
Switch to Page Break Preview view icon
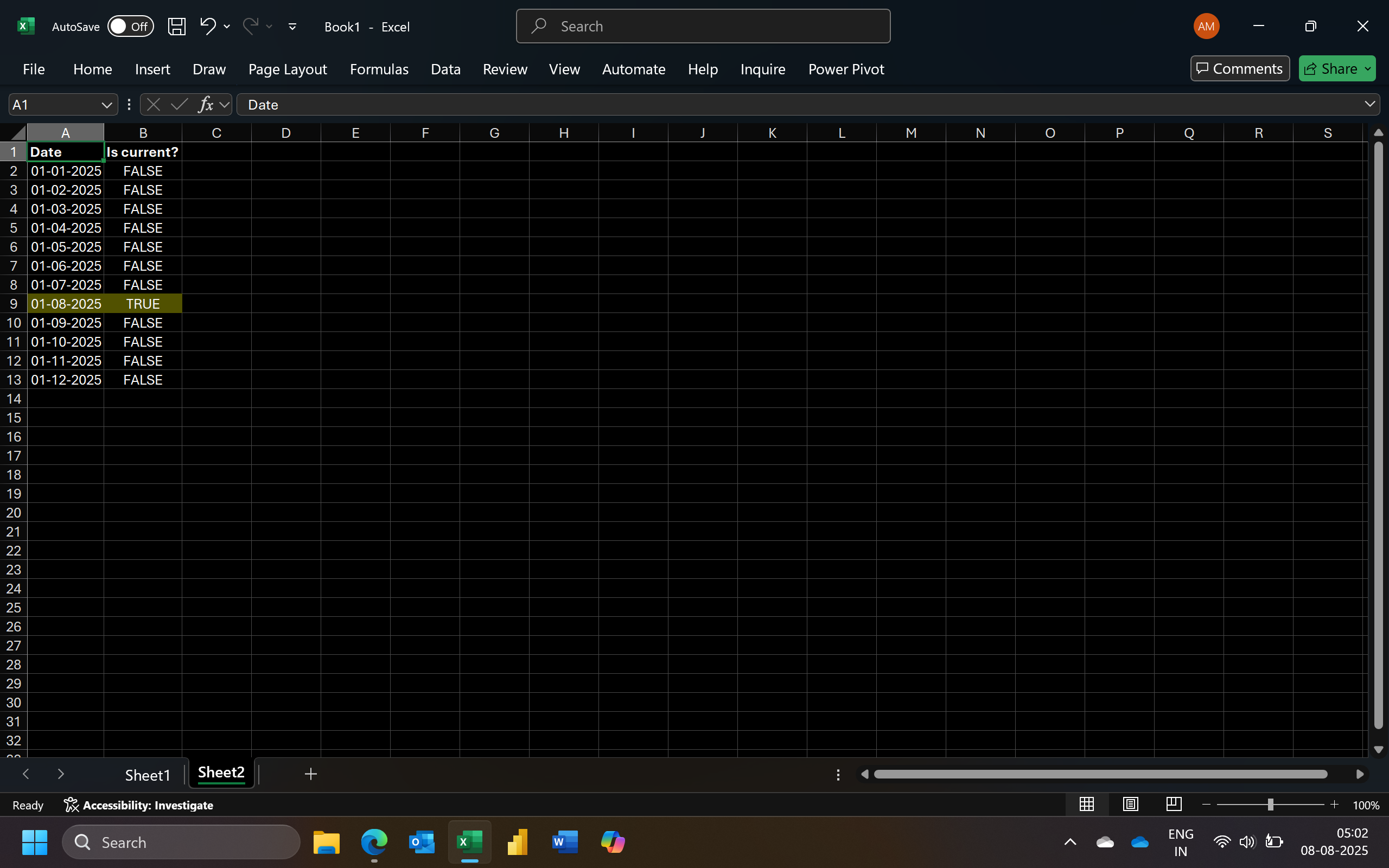(1174, 805)
